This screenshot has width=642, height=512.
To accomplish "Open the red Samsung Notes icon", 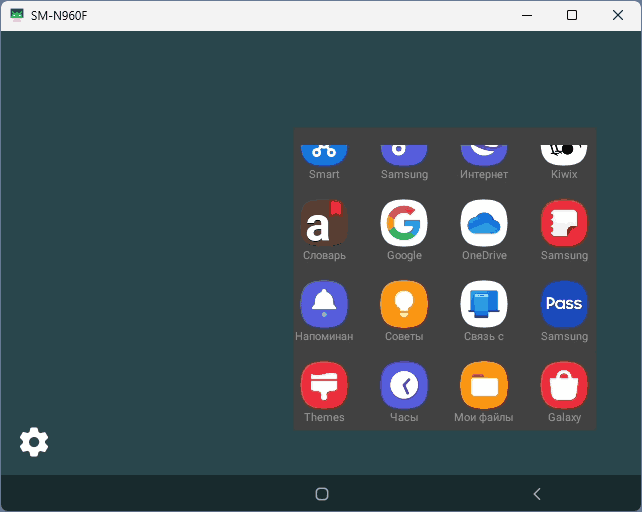I will 564,223.
